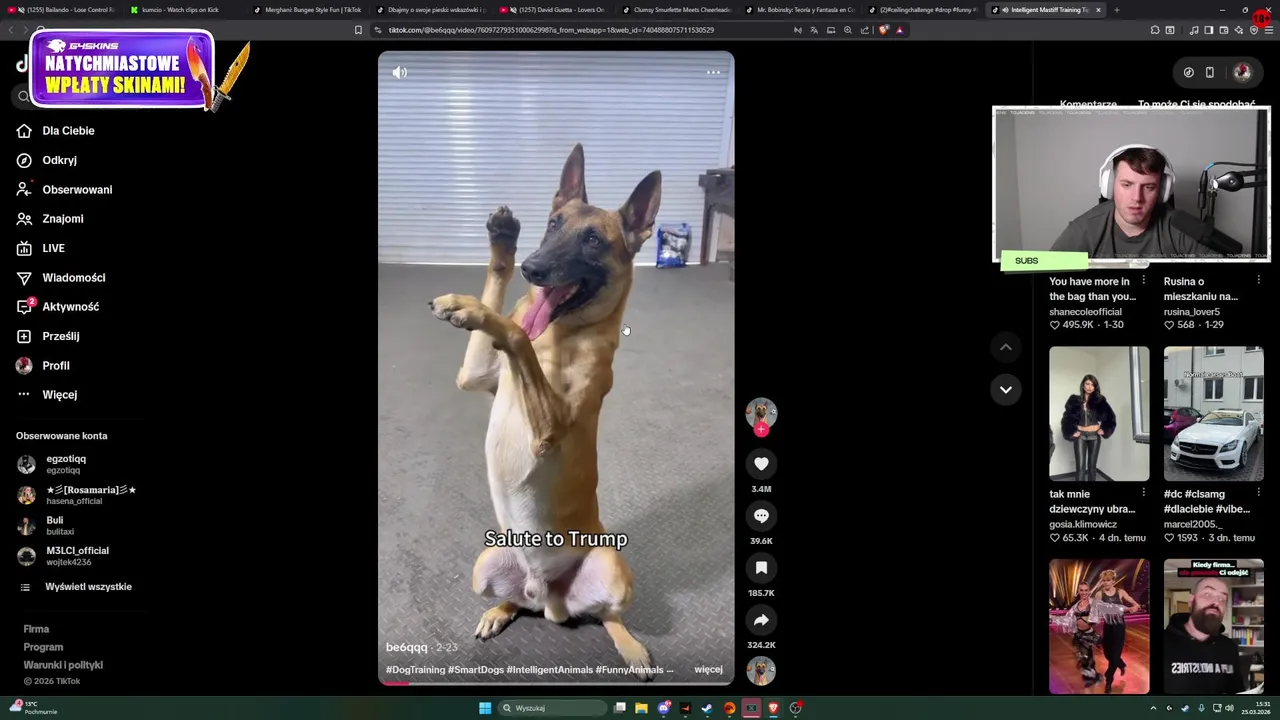The width and height of the screenshot is (1280, 720).
Task: Go to next video with down arrow
Action: click(1006, 389)
